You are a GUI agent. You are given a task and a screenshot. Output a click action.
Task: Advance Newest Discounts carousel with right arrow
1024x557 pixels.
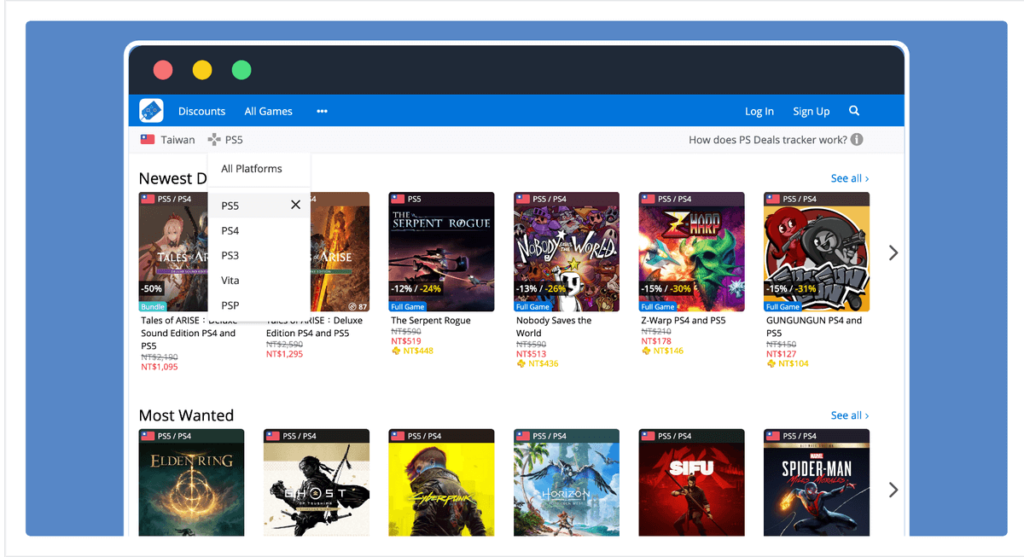[x=893, y=253]
